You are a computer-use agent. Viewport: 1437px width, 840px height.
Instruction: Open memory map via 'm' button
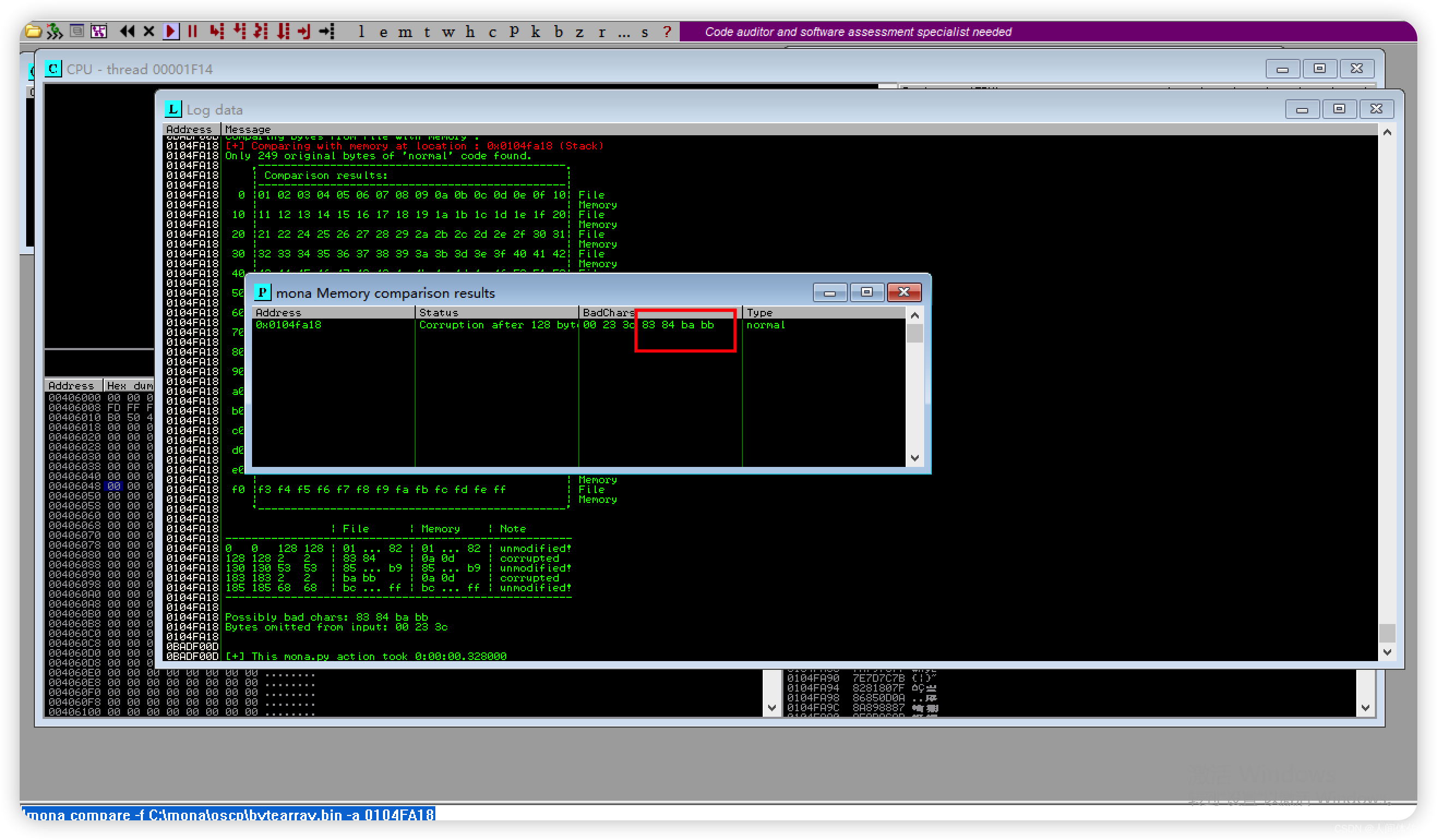point(405,32)
